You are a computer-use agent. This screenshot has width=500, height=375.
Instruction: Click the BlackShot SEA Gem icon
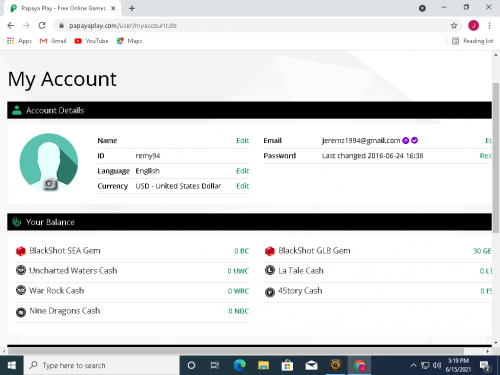pos(21,251)
